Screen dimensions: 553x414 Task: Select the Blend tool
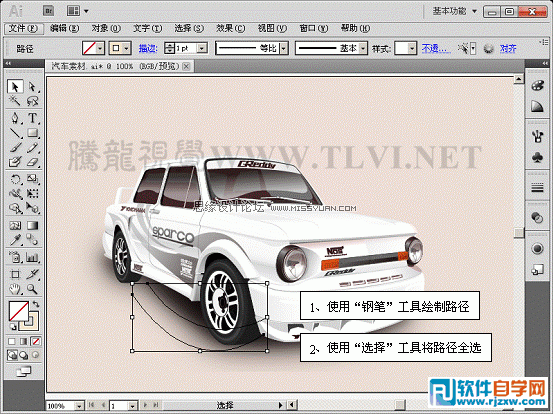coord(32,240)
